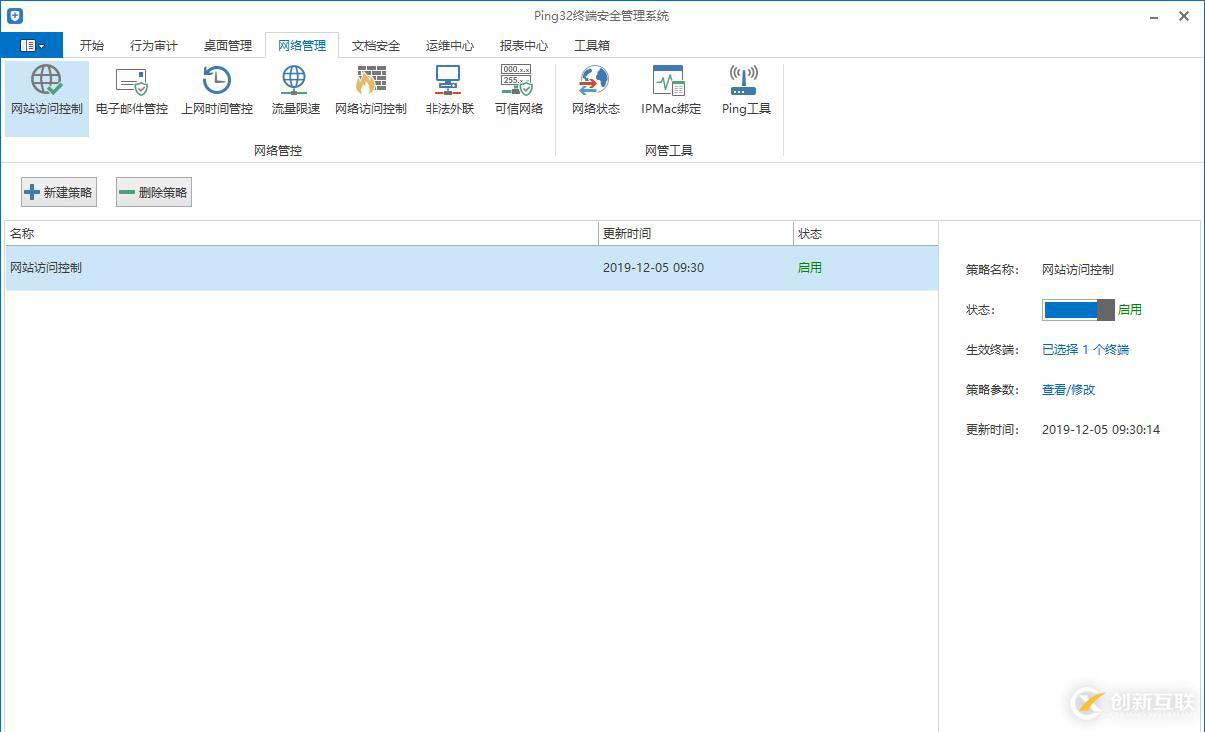Select the 网站访问控制 policy row name
This screenshot has height=732, width=1205.
coord(46,268)
